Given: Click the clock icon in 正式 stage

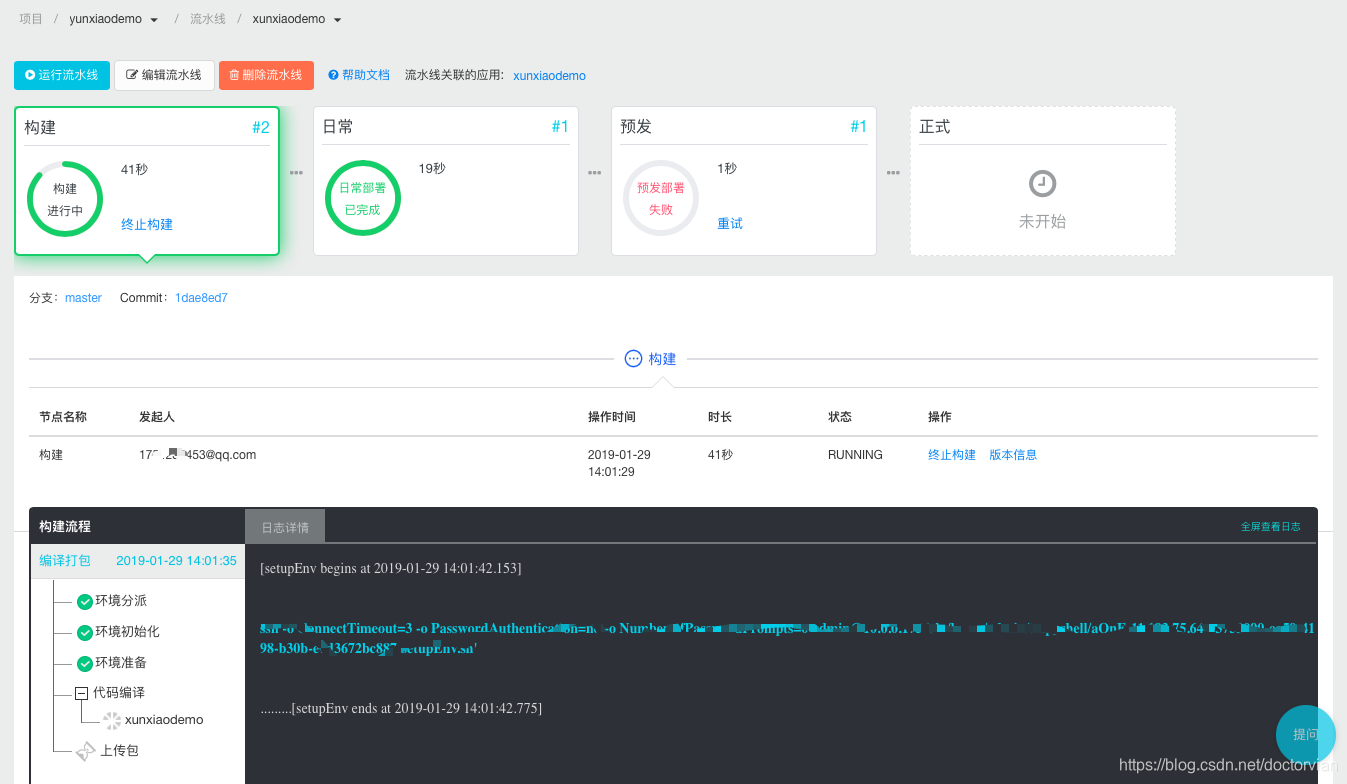Looking at the screenshot, I should 1042,184.
